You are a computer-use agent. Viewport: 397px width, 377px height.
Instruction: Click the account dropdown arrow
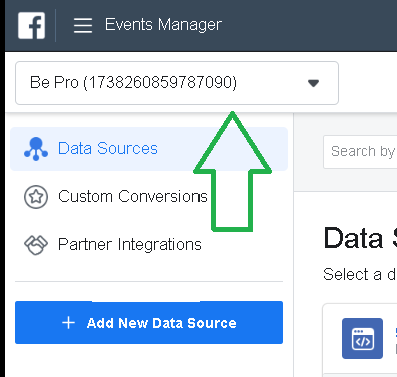tap(313, 83)
